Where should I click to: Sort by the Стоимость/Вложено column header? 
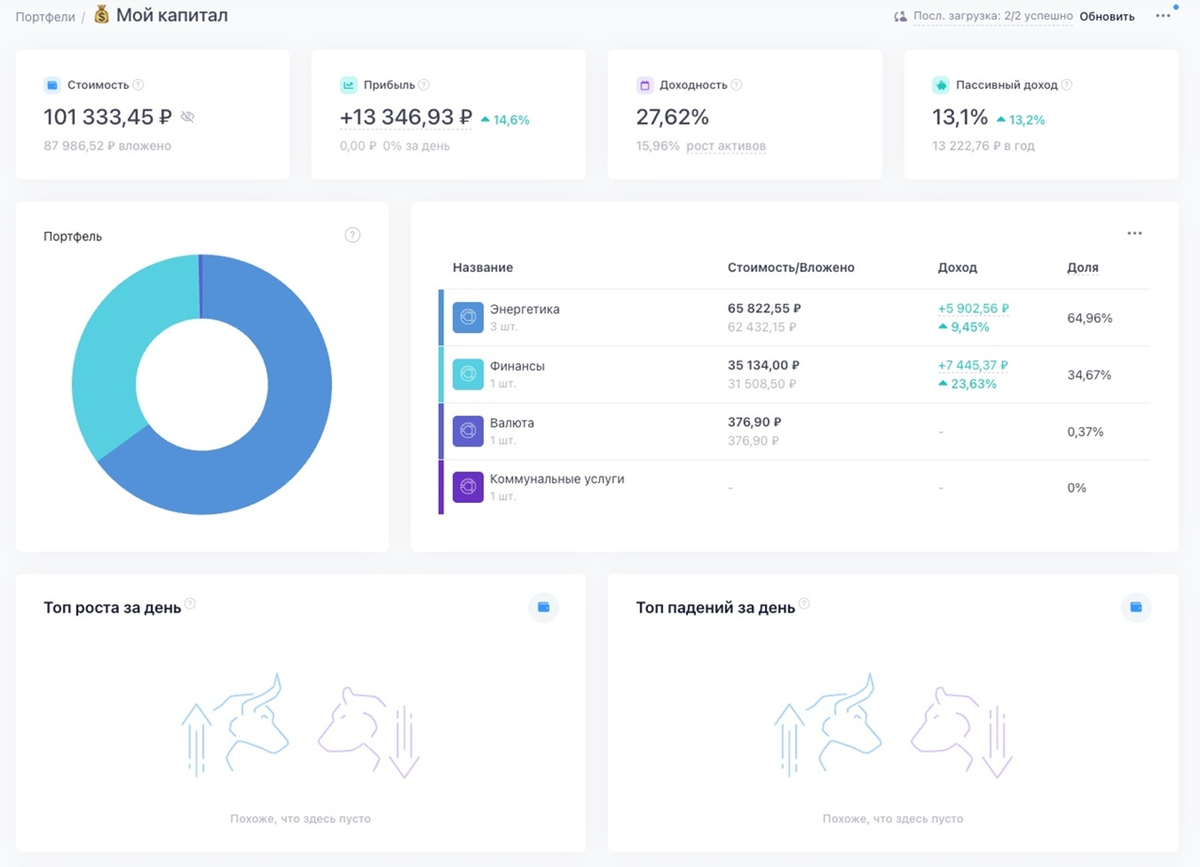(x=791, y=268)
